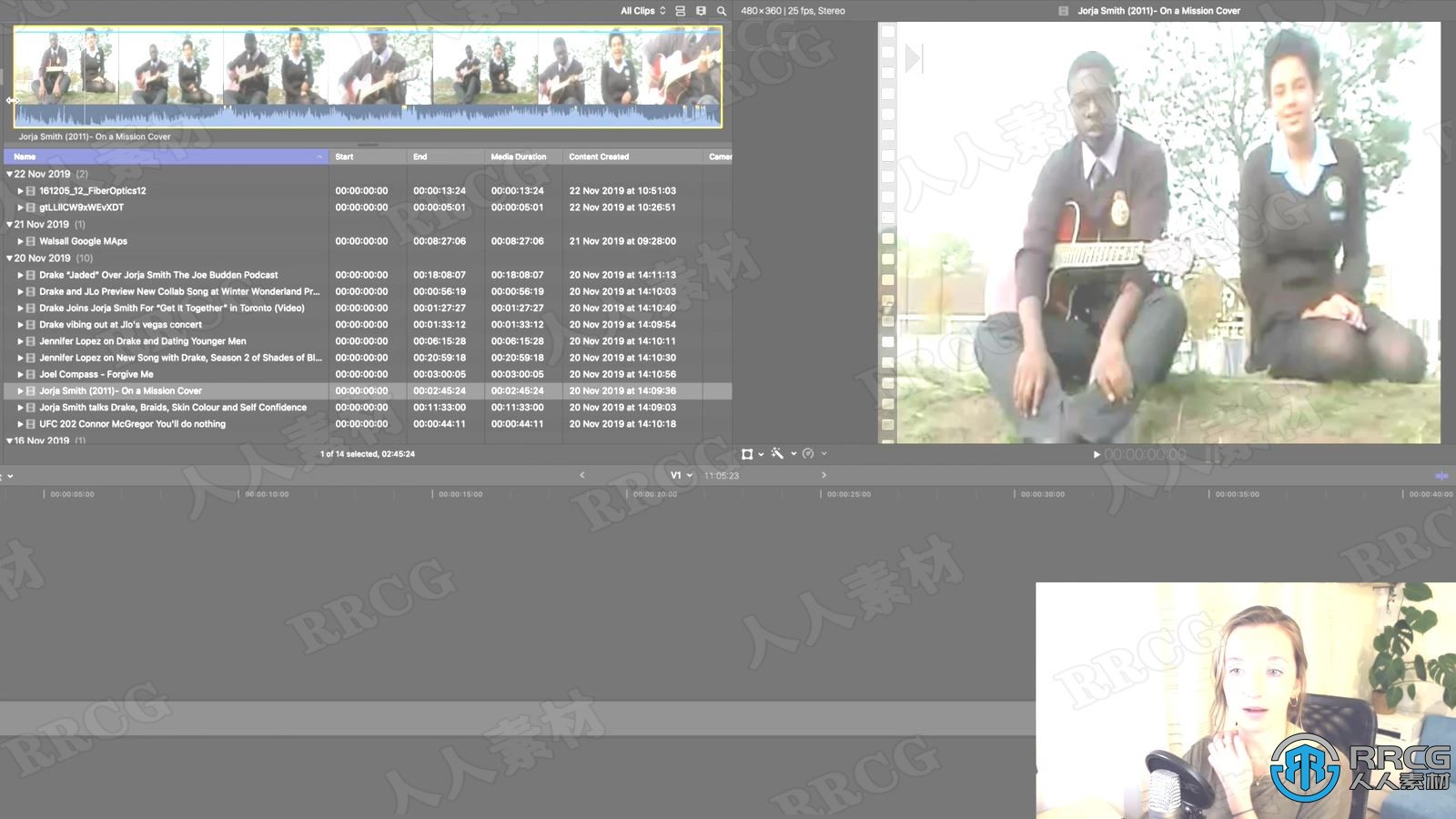1456x819 pixels.
Task: Select the 161205_12_FiberOptics12 clip name
Action: click(92, 191)
